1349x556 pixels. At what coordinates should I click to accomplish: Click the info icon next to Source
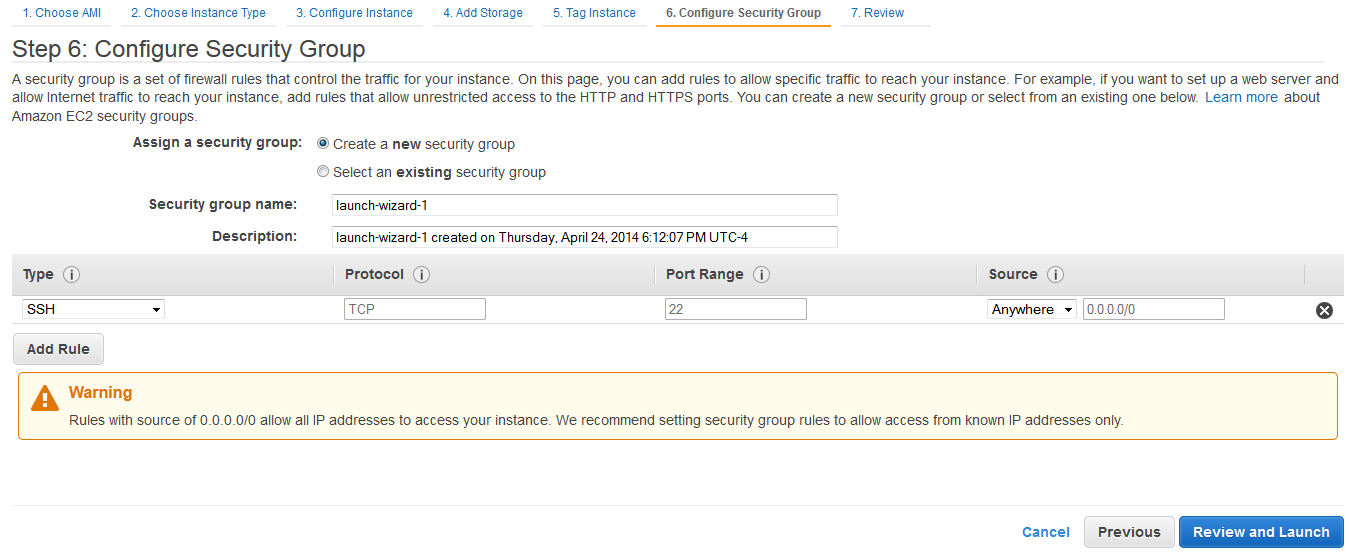coord(1055,275)
